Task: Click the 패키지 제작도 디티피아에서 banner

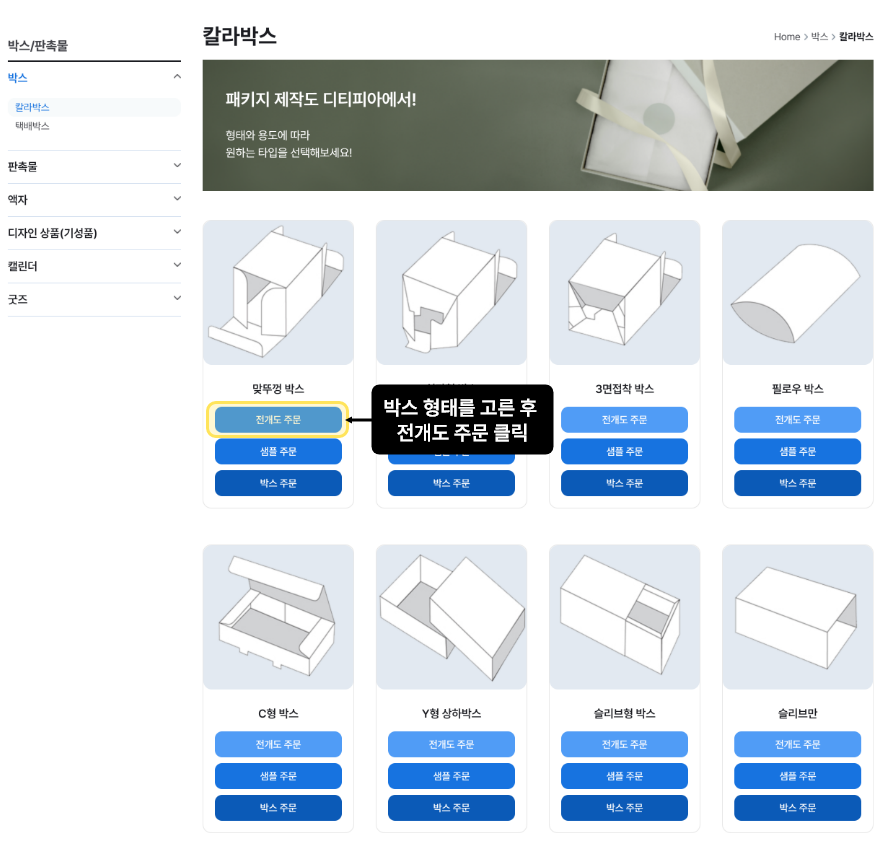Action: pos(538,125)
